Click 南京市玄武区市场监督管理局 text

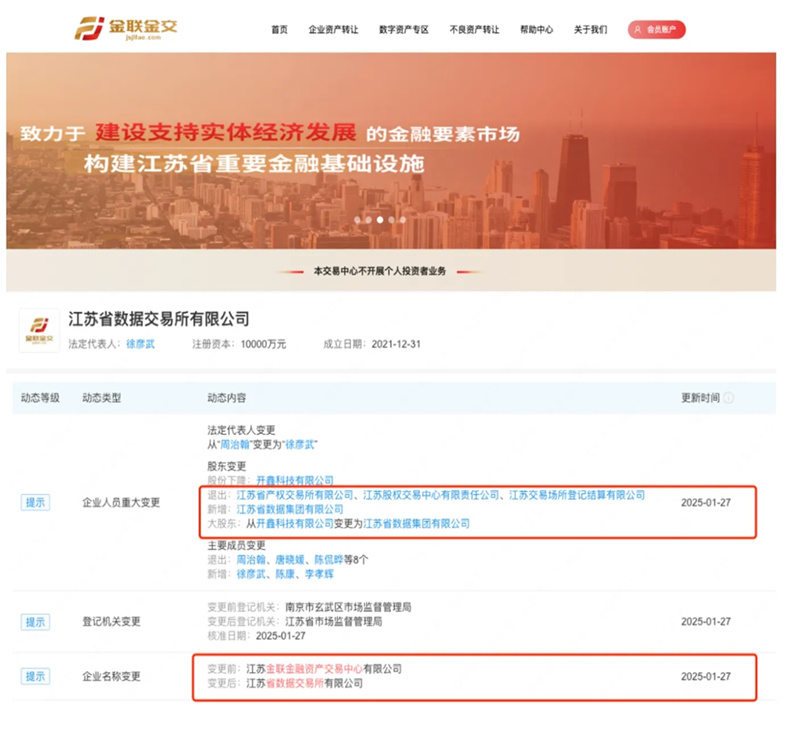coord(348,607)
